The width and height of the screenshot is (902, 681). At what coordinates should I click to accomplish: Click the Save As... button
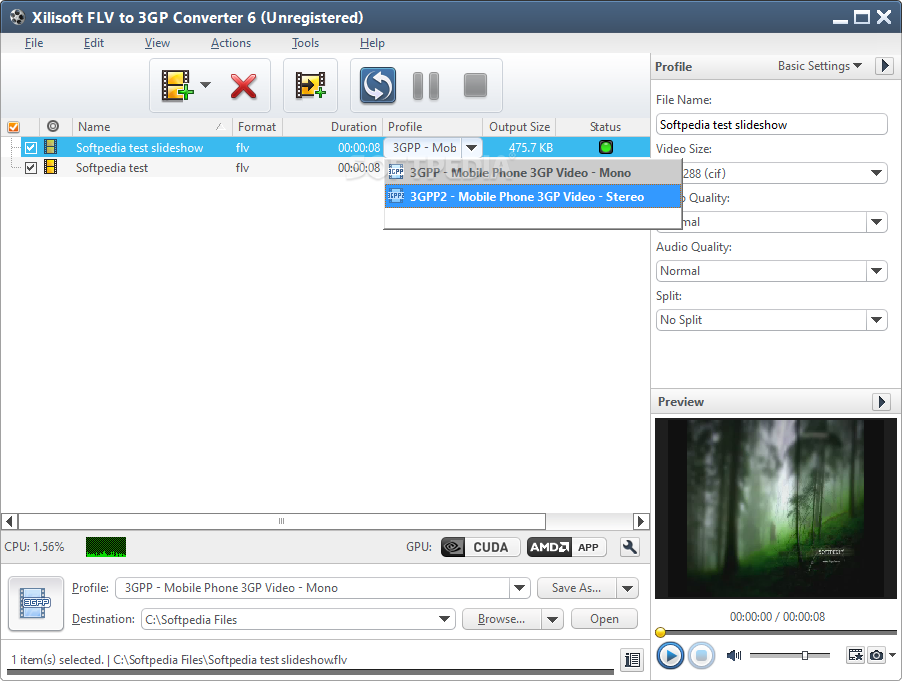pos(576,588)
